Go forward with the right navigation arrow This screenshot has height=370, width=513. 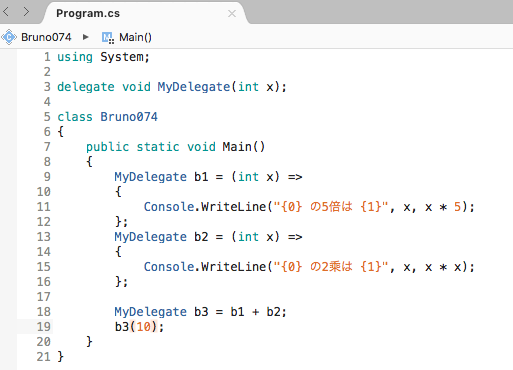point(26,12)
